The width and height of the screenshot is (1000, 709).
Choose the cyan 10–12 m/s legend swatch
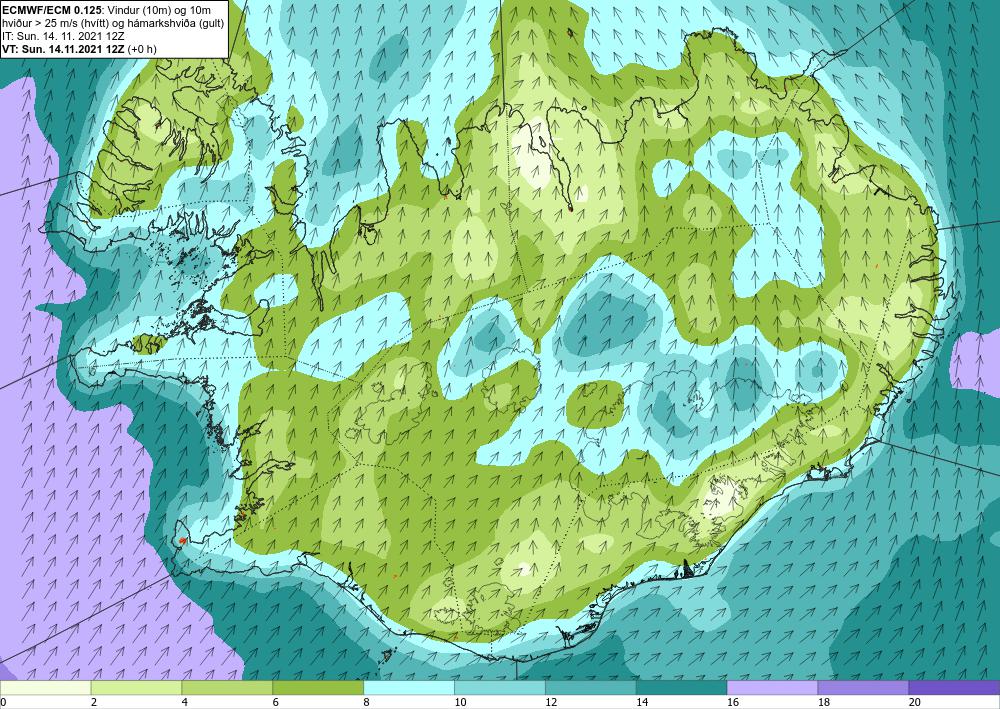pyautogui.click(x=500, y=687)
